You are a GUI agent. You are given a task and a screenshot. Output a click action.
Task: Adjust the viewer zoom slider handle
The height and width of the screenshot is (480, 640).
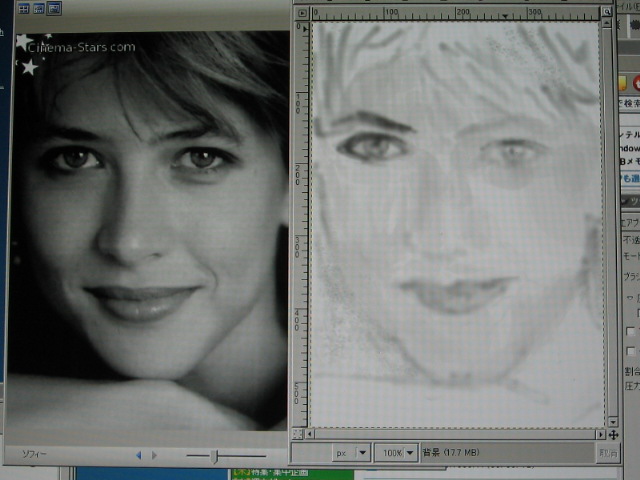(216, 456)
